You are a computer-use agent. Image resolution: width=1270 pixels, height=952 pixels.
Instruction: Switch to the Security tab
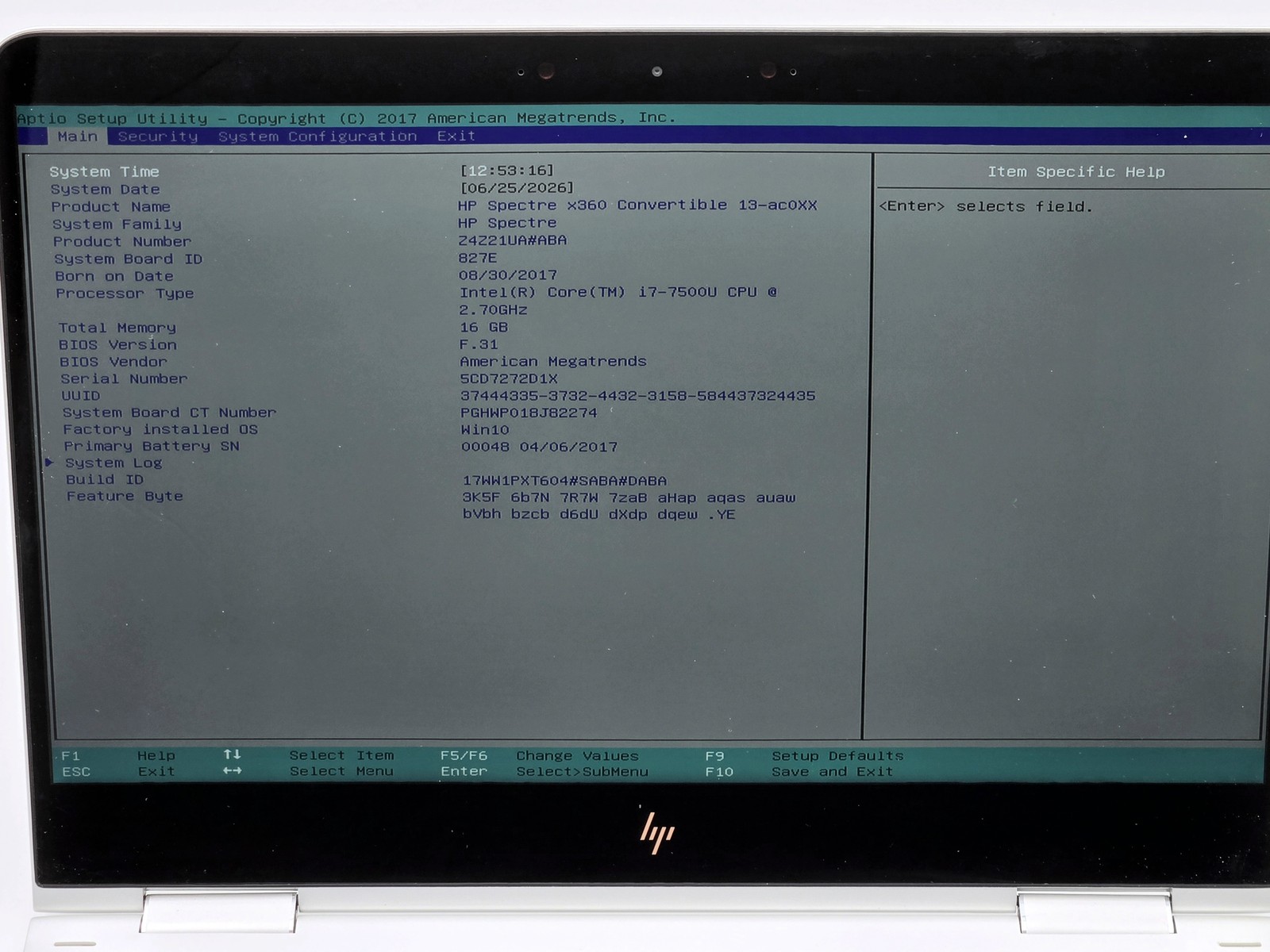pyautogui.click(x=158, y=136)
